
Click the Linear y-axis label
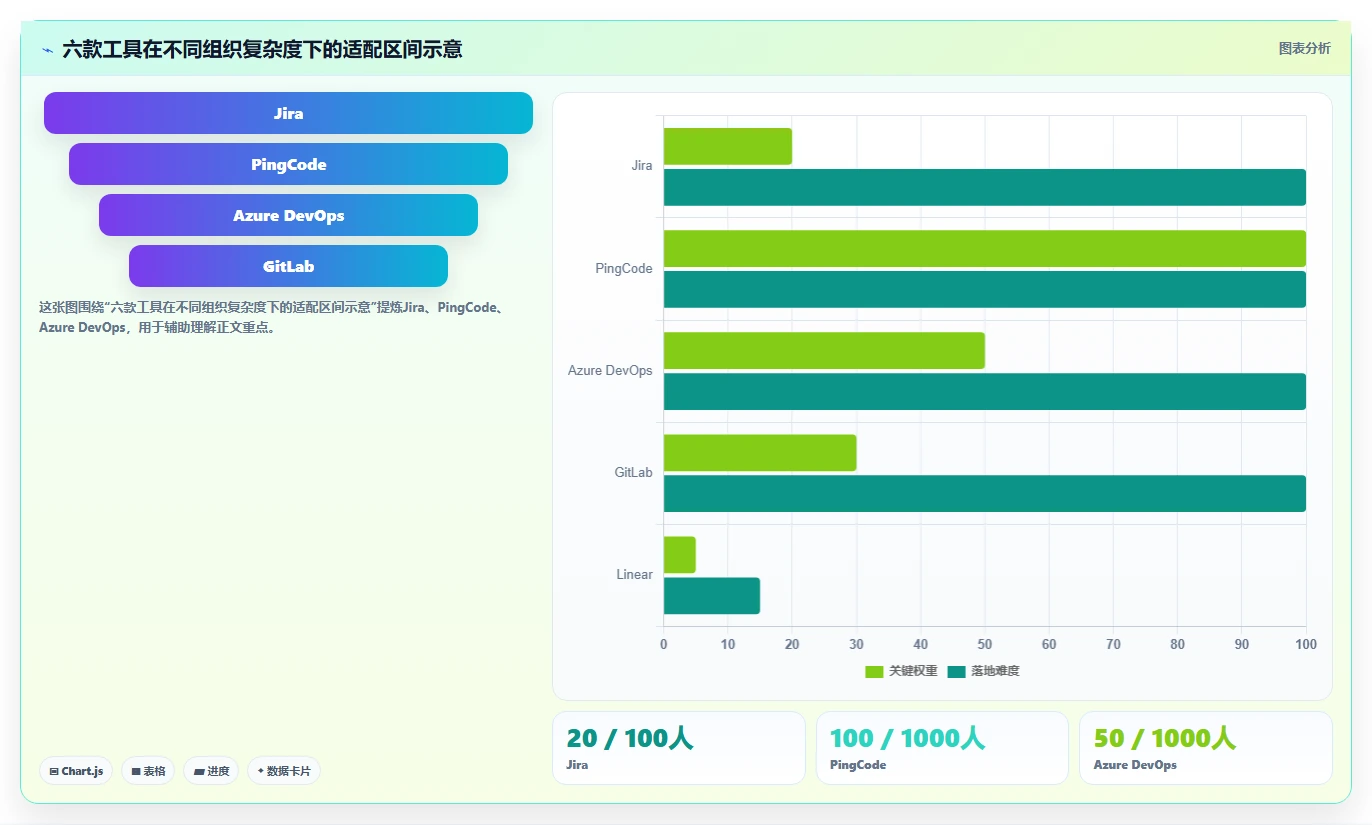tap(634, 574)
